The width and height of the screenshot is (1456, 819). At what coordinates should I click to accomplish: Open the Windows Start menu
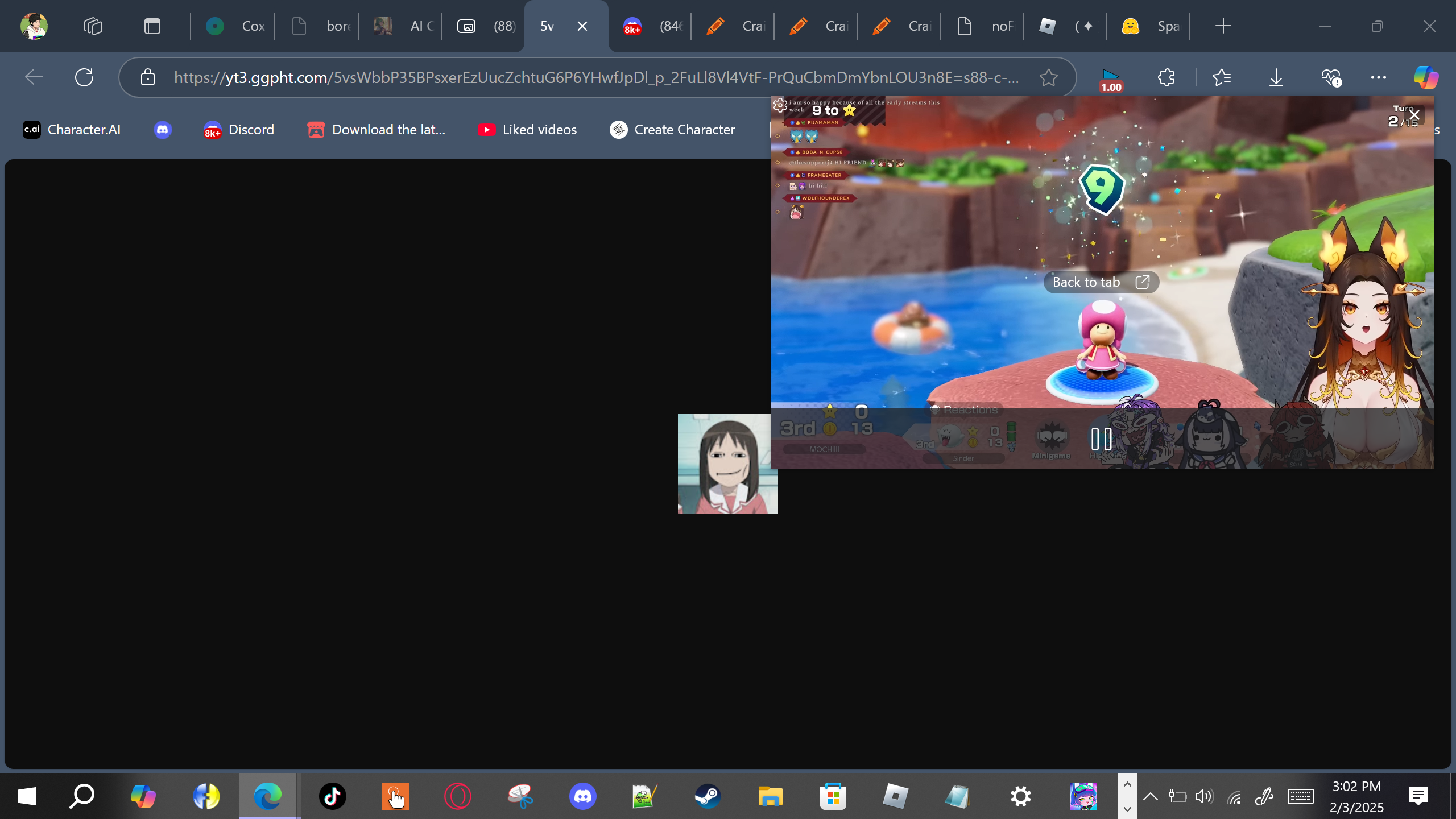coord(27,796)
